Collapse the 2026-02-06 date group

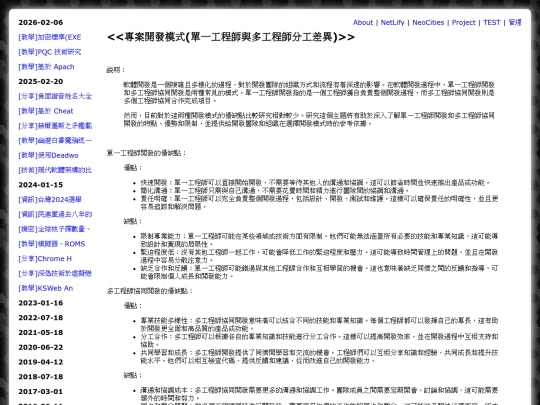pos(41,22)
